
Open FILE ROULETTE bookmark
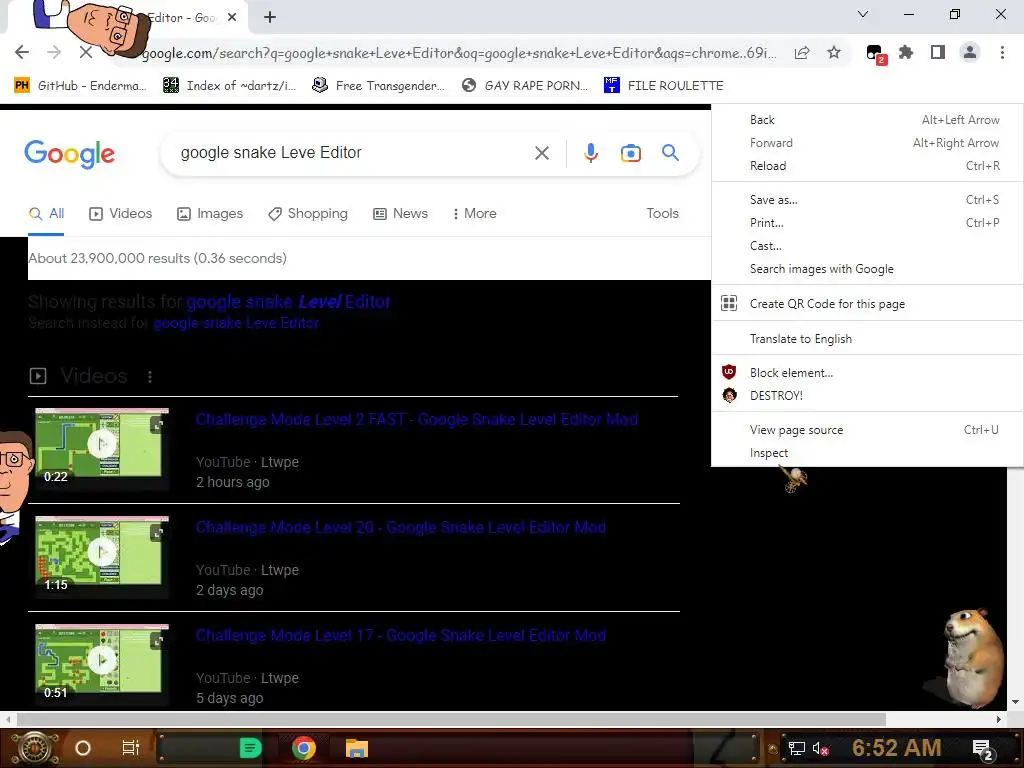(664, 86)
